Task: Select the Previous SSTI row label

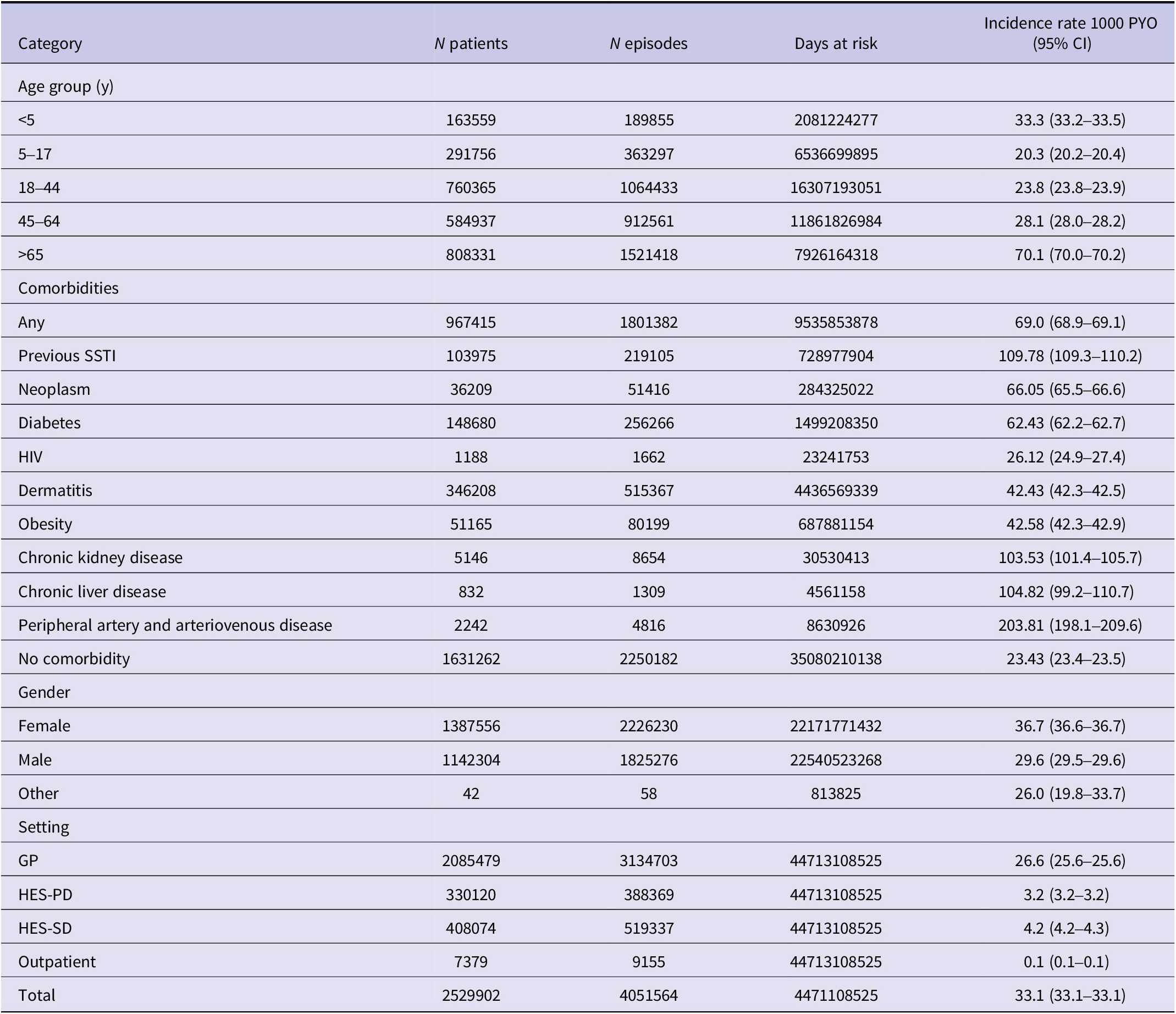Action: click(x=67, y=355)
